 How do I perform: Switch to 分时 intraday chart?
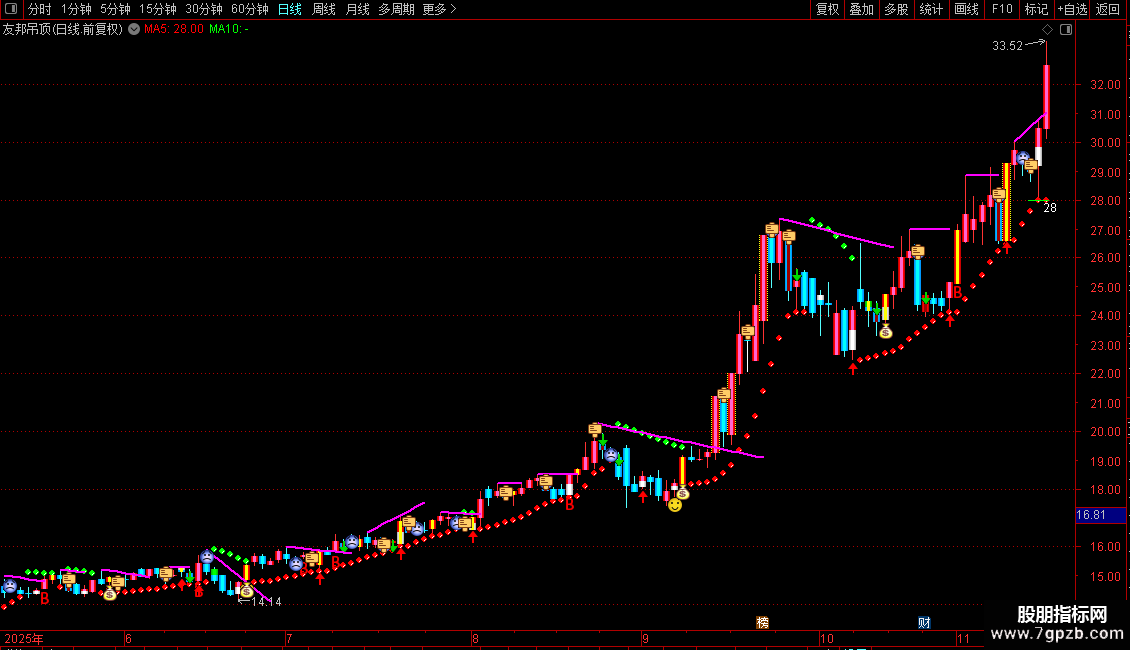point(40,9)
